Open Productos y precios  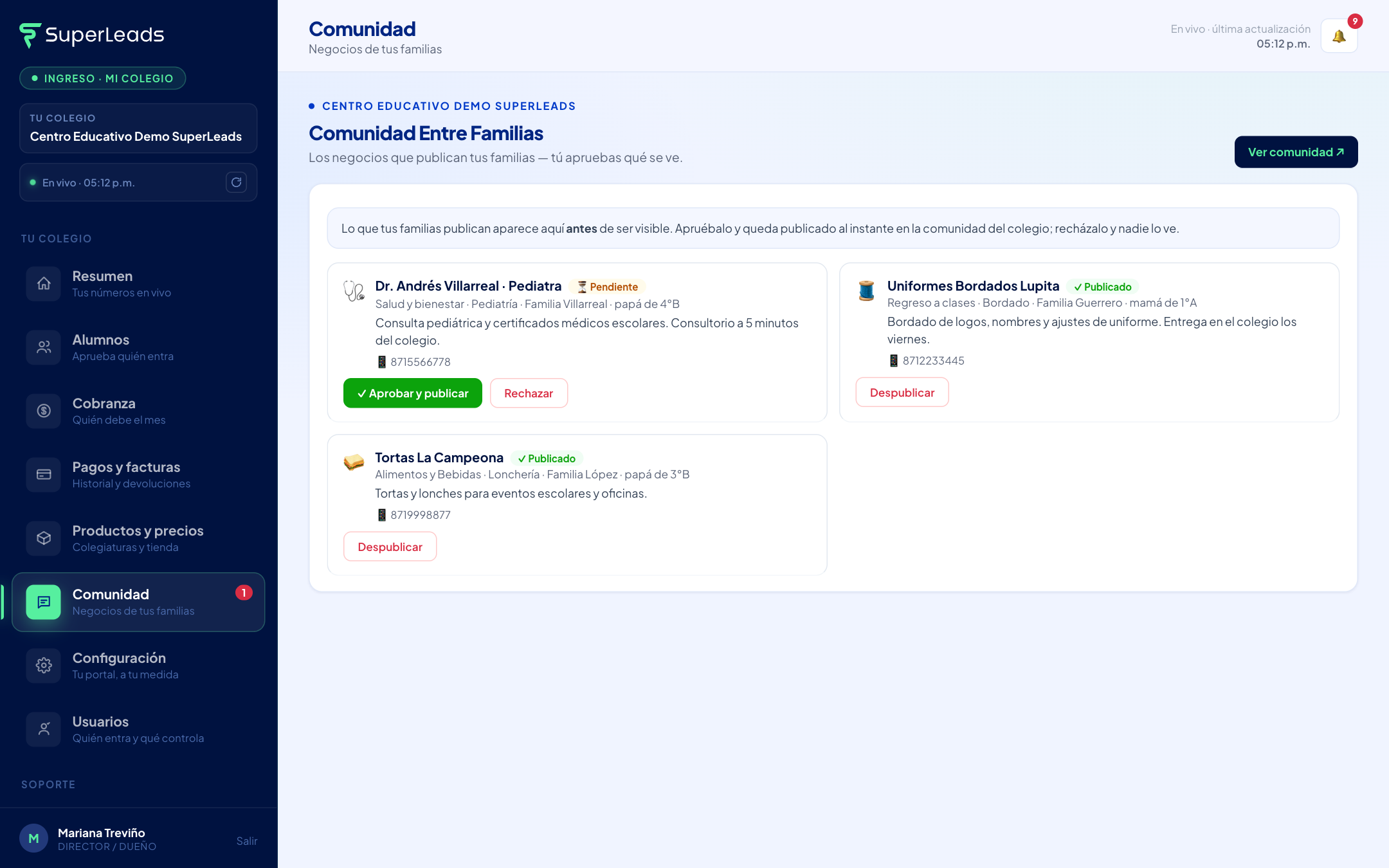pyautogui.click(x=138, y=538)
